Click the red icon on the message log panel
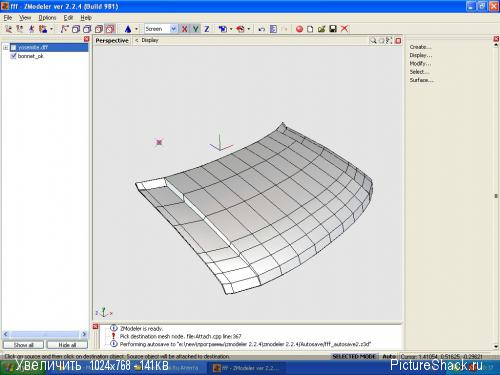 click(95, 326)
